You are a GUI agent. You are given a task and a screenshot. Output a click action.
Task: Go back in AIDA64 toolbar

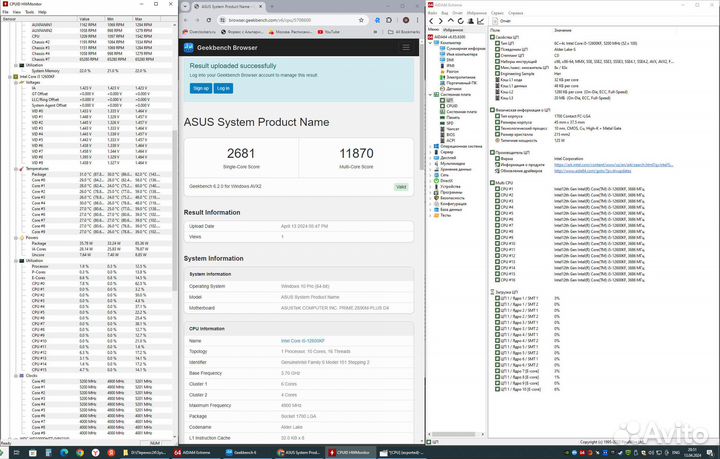(431, 21)
